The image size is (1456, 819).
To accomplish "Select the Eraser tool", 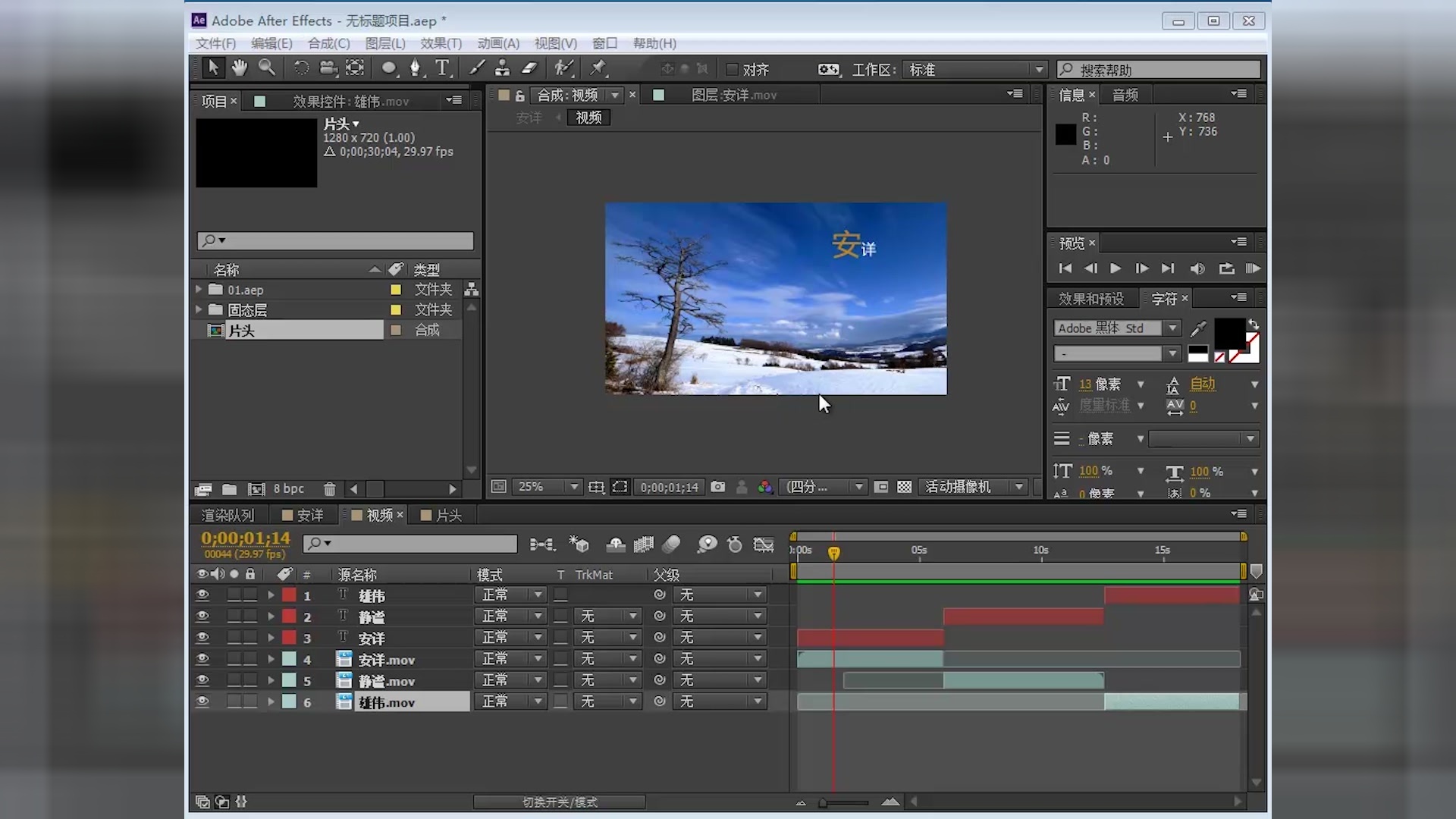I will click(529, 68).
